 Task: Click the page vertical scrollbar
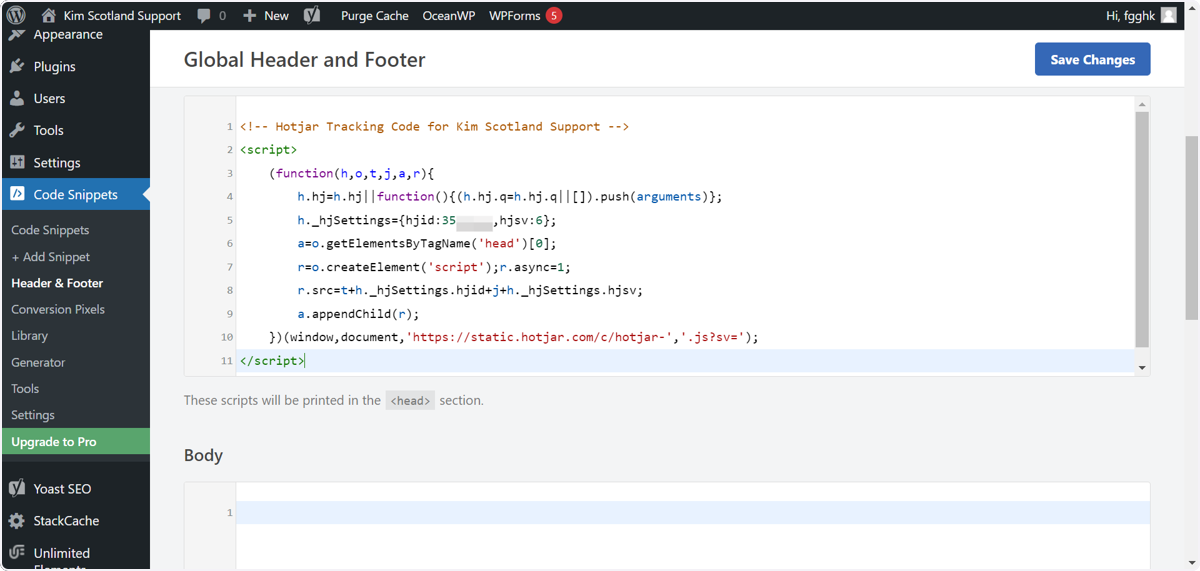(x=1191, y=228)
